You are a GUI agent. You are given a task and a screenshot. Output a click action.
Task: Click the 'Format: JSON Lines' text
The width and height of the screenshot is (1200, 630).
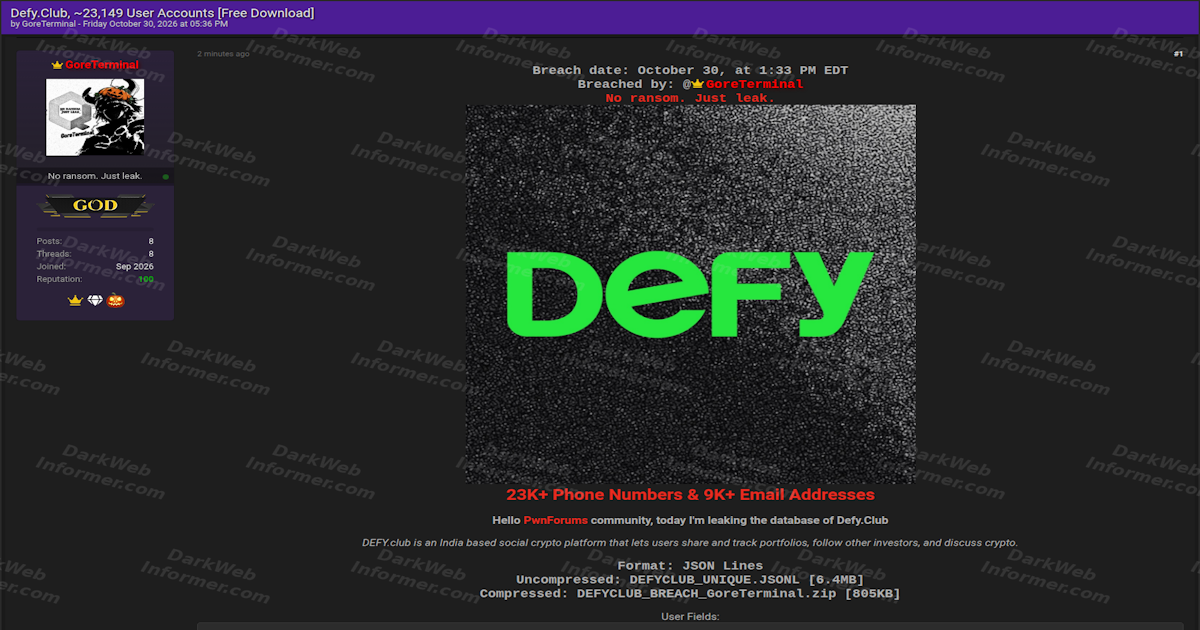coord(690,566)
